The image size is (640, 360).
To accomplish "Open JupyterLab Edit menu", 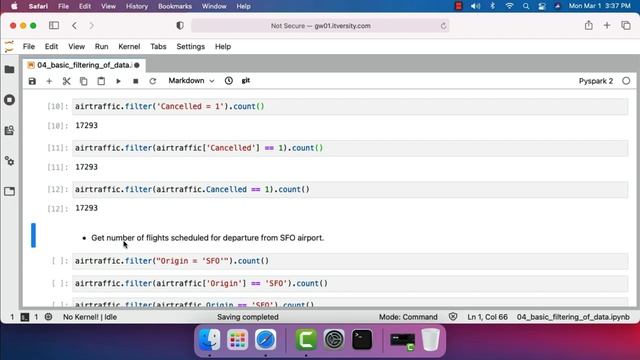I will click(51, 47).
